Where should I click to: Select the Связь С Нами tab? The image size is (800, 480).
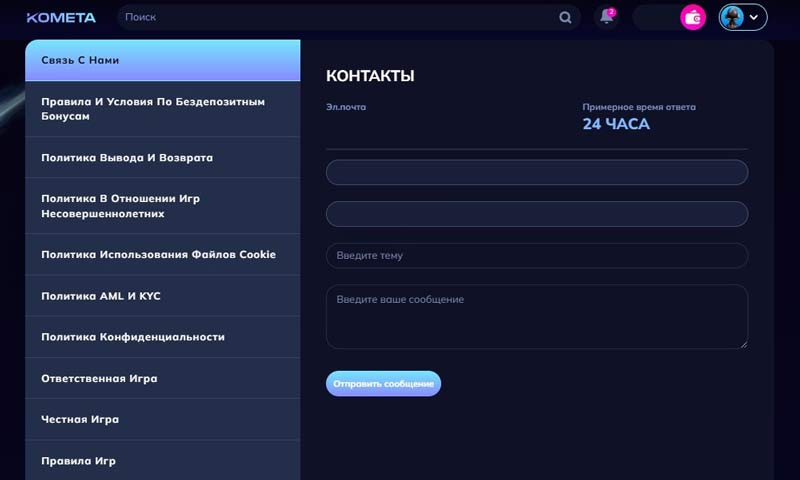[x=163, y=60]
